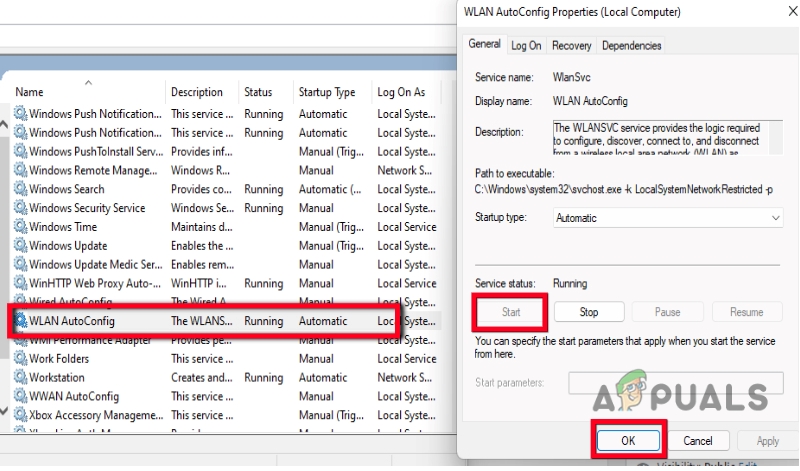
Task: Click gear icon of Windows Update Medic Service
Action: (20, 264)
